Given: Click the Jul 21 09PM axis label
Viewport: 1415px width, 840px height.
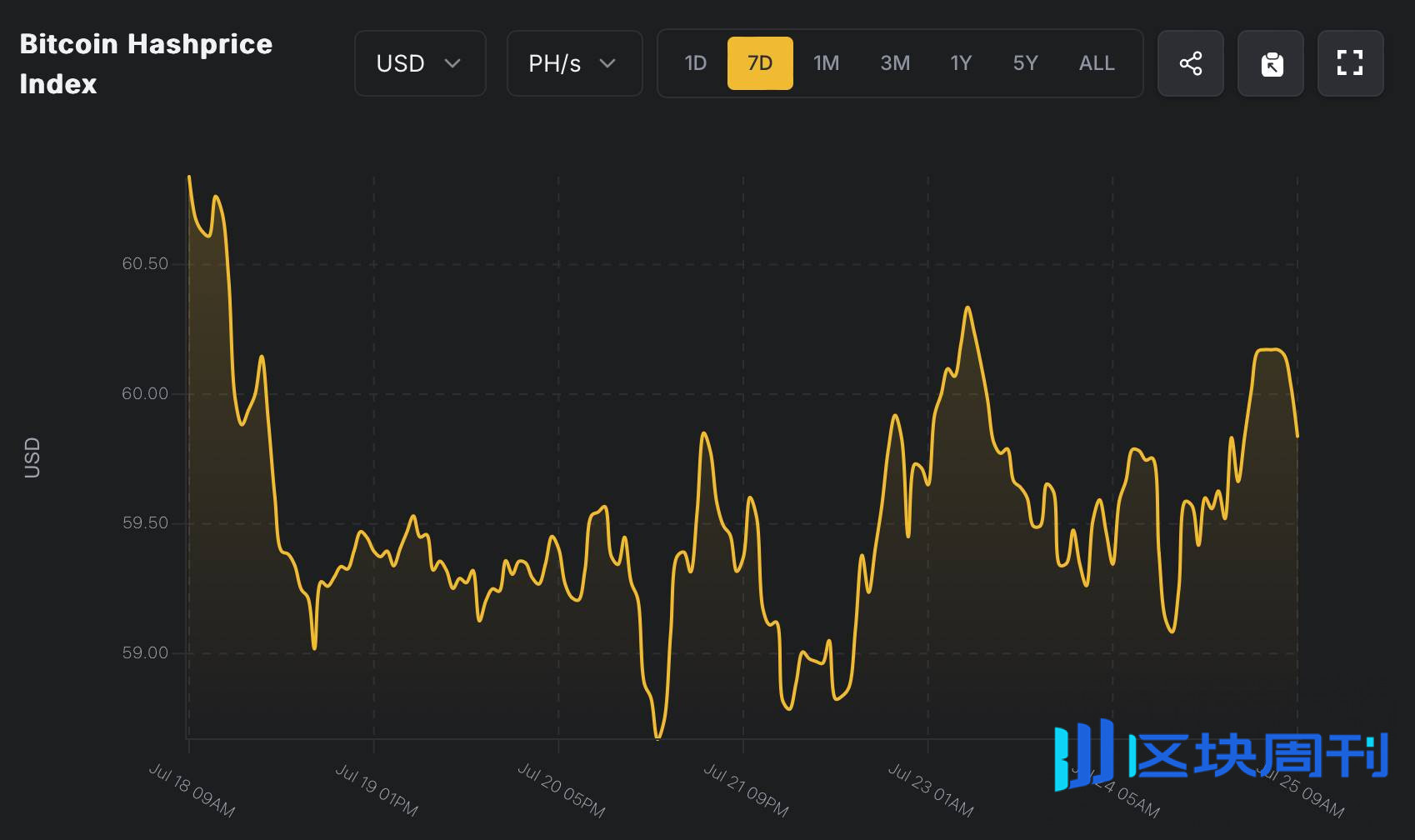Looking at the screenshot, I should [746, 790].
